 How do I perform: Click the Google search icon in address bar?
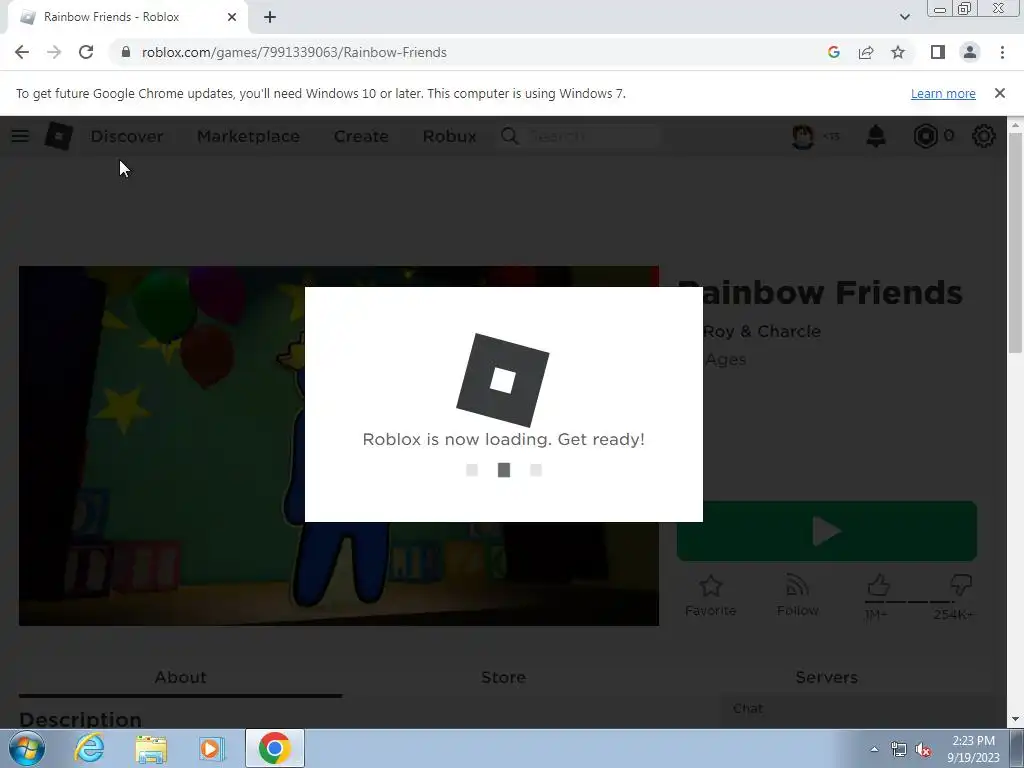[x=833, y=52]
